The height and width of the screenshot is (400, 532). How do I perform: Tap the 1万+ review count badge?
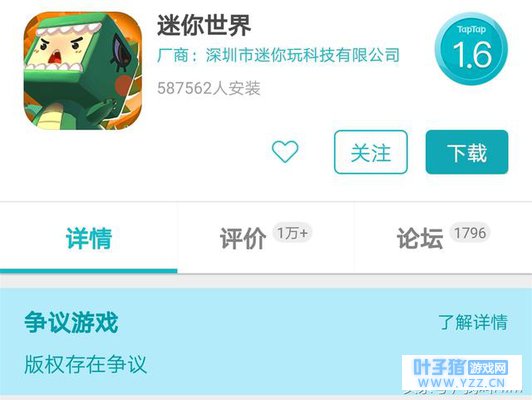pos(292,233)
